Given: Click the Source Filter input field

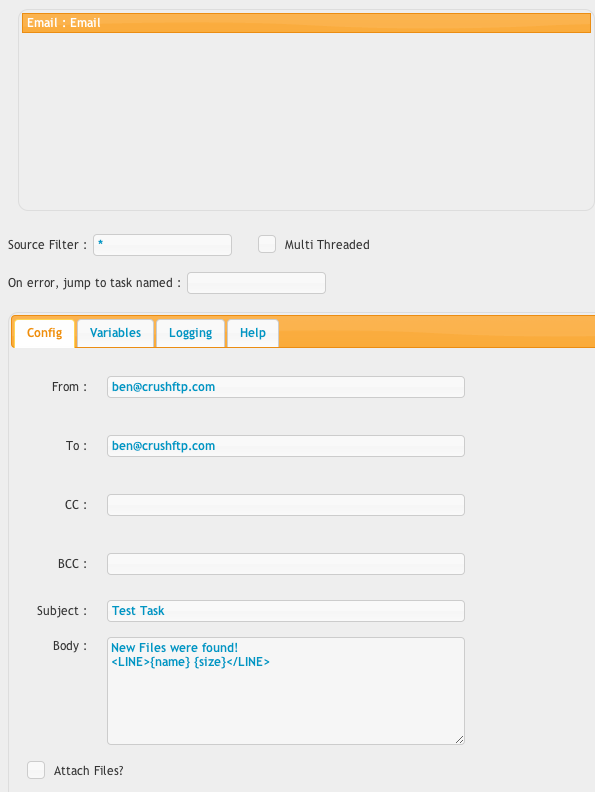Looking at the screenshot, I should 162,245.
